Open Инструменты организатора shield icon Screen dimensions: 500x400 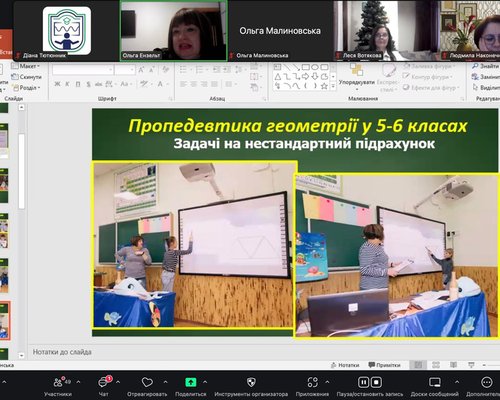(251, 382)
